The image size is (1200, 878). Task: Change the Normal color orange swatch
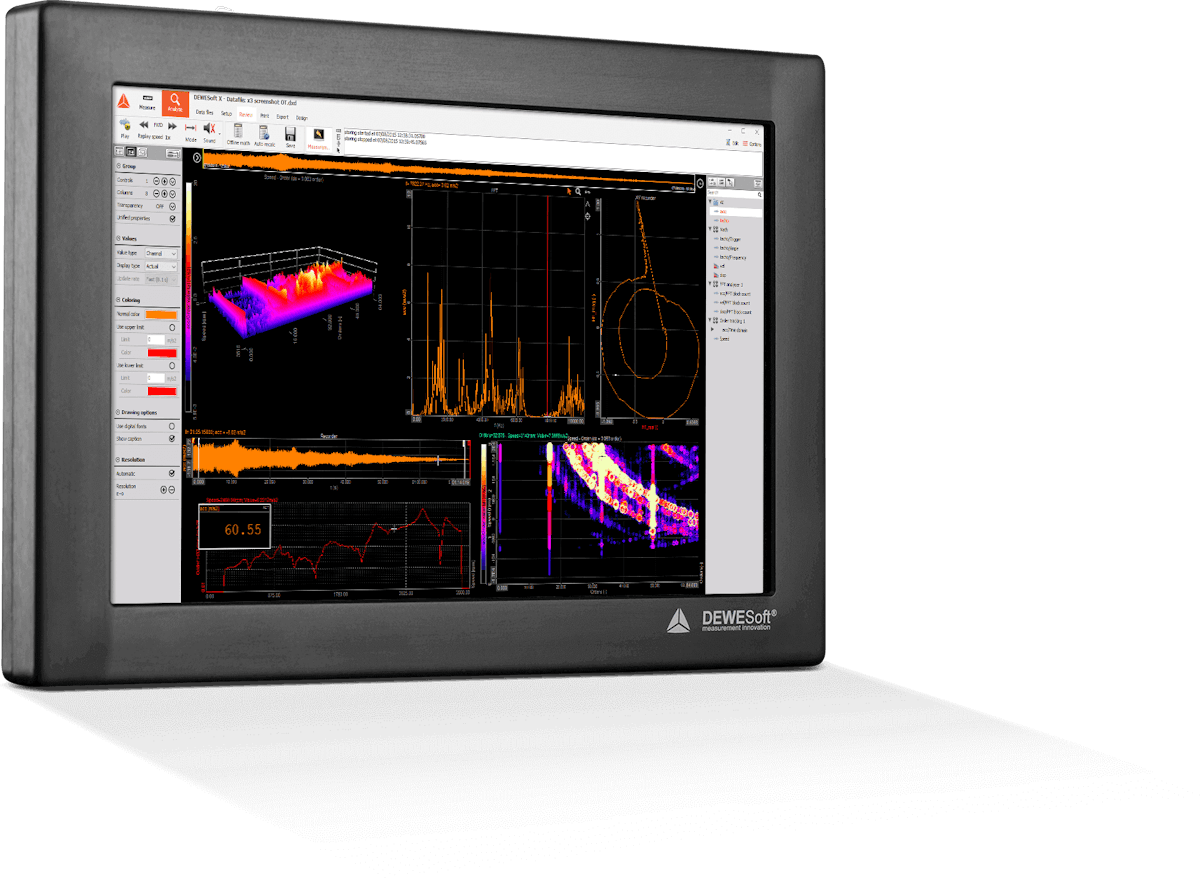point(160,312)
